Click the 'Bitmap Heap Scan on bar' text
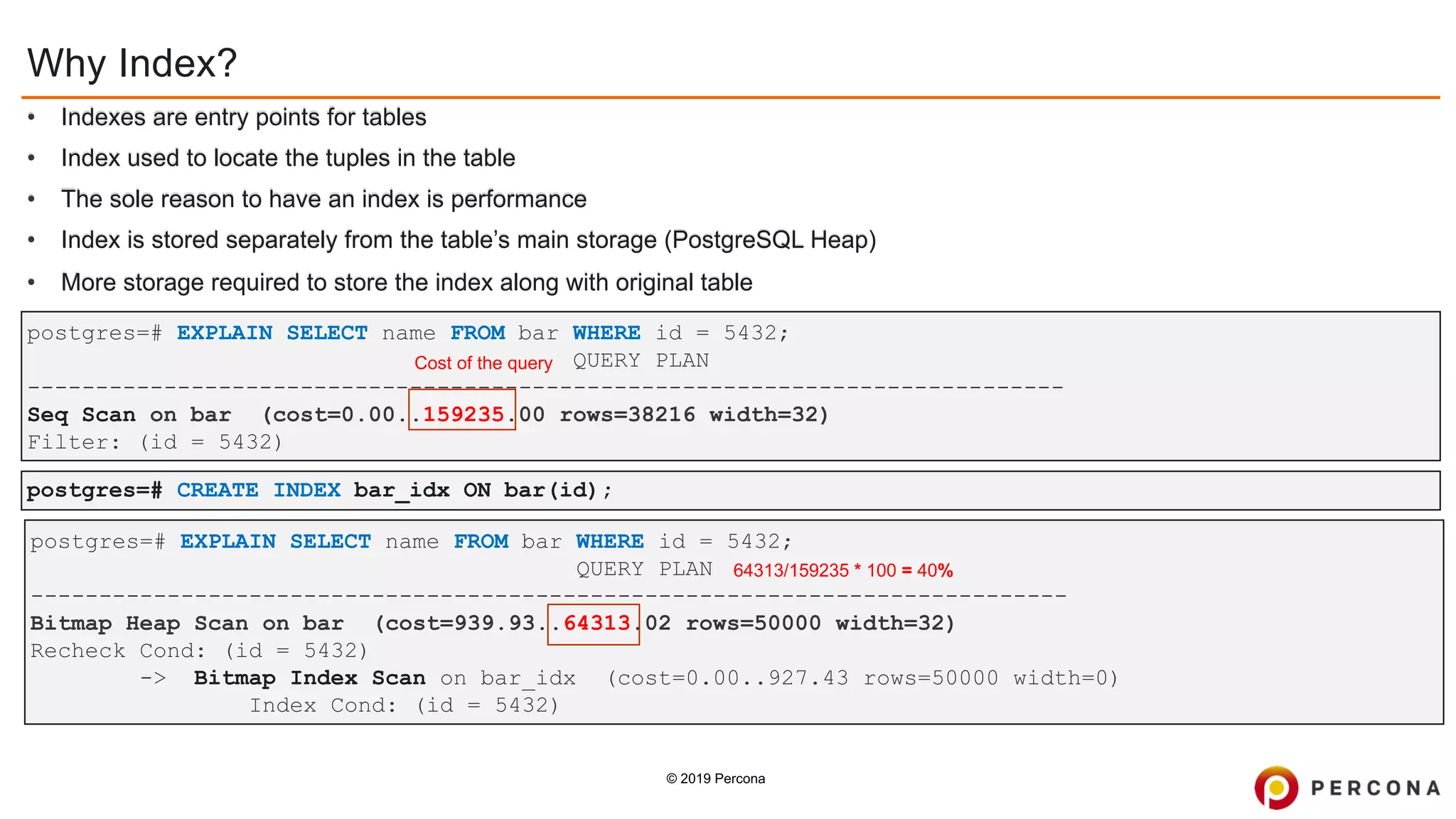The height and width of the screenshot is (819, 1456). pyautogui.click(x=186, y=623)
